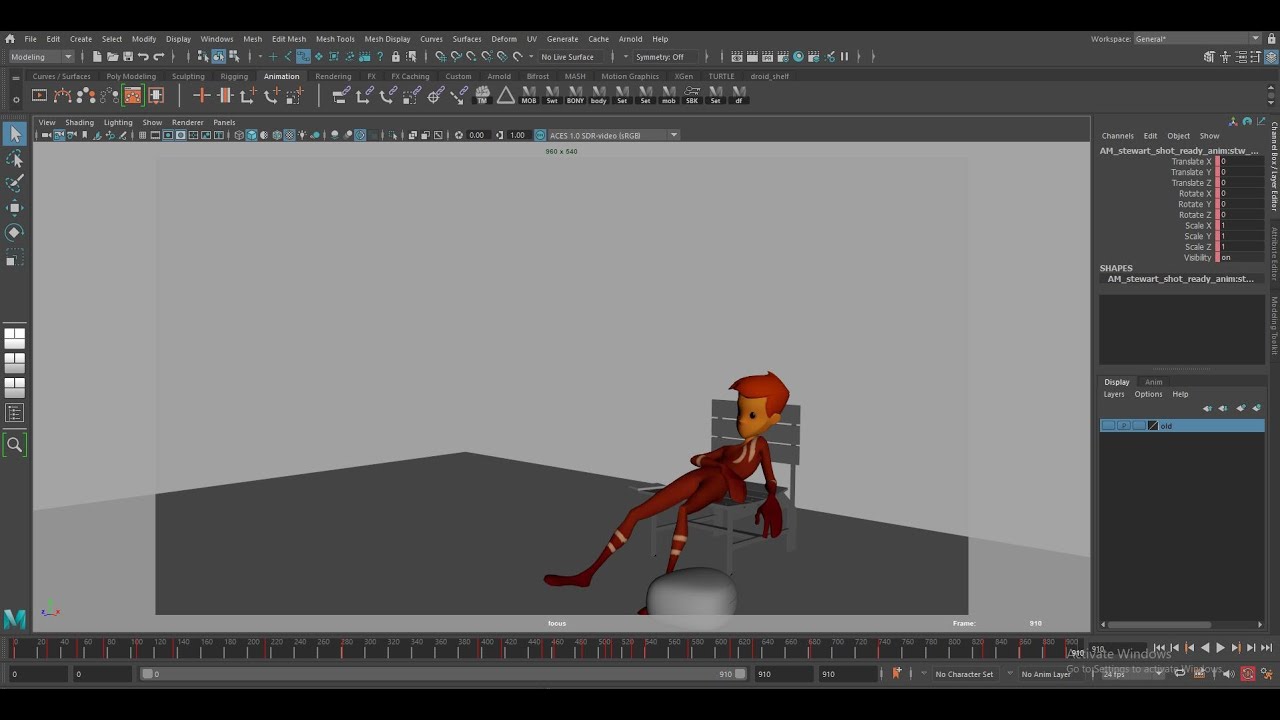The image size is (1280, 720).
Task: Toggle the audio mute speaker icon
Action: click(1229, 674)
